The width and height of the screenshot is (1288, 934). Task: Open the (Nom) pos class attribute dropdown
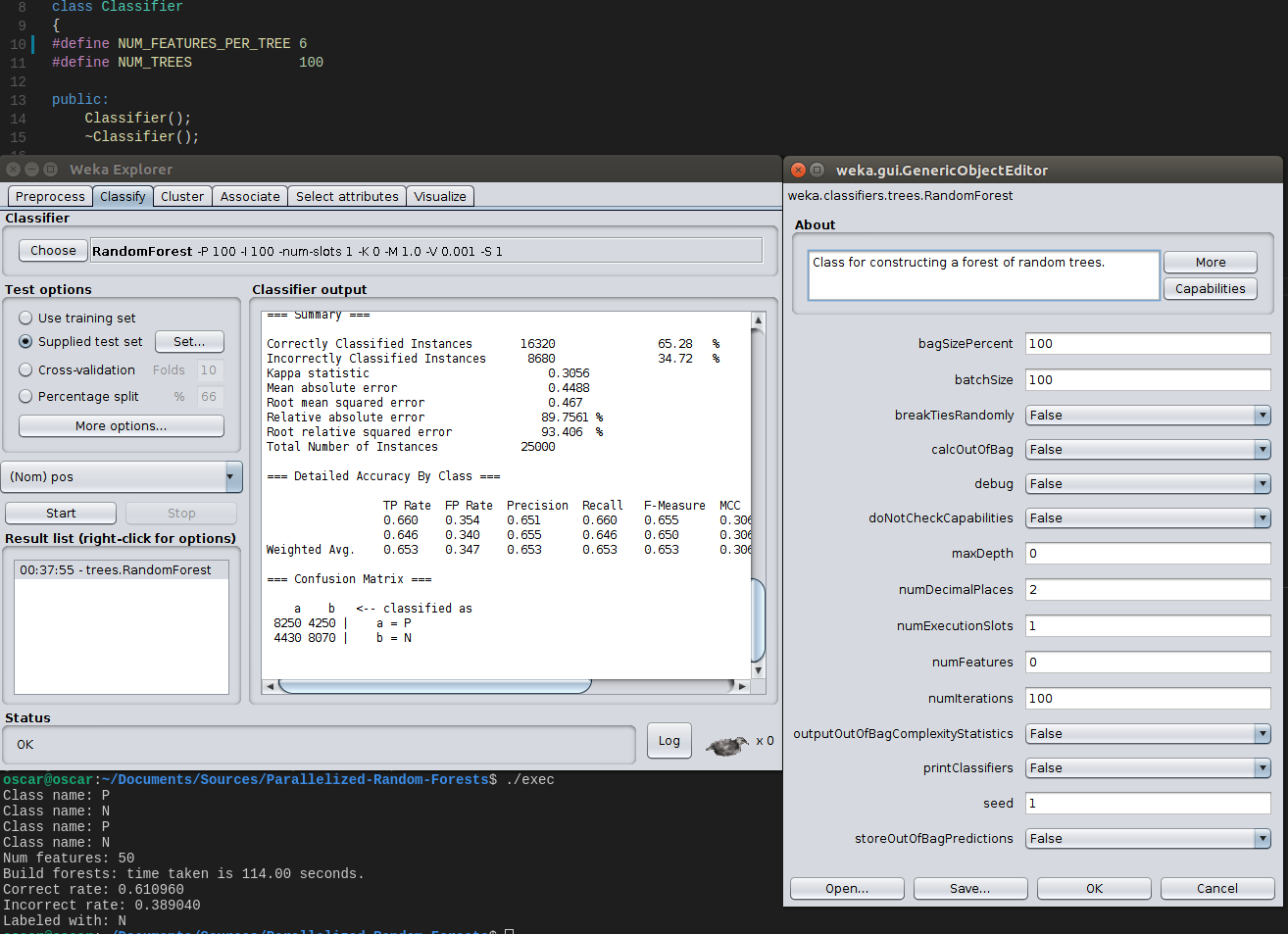[122, 476]
